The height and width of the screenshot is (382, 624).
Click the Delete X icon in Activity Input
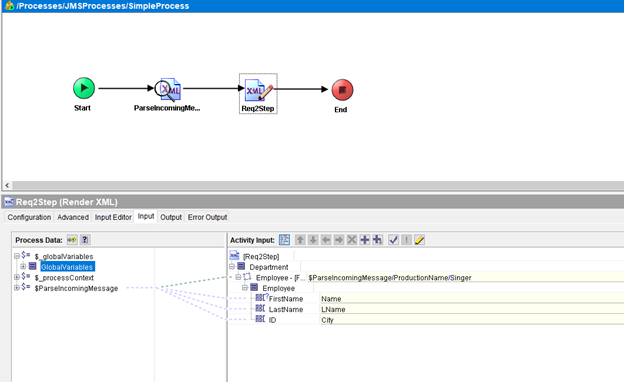(x=352, y=240)
